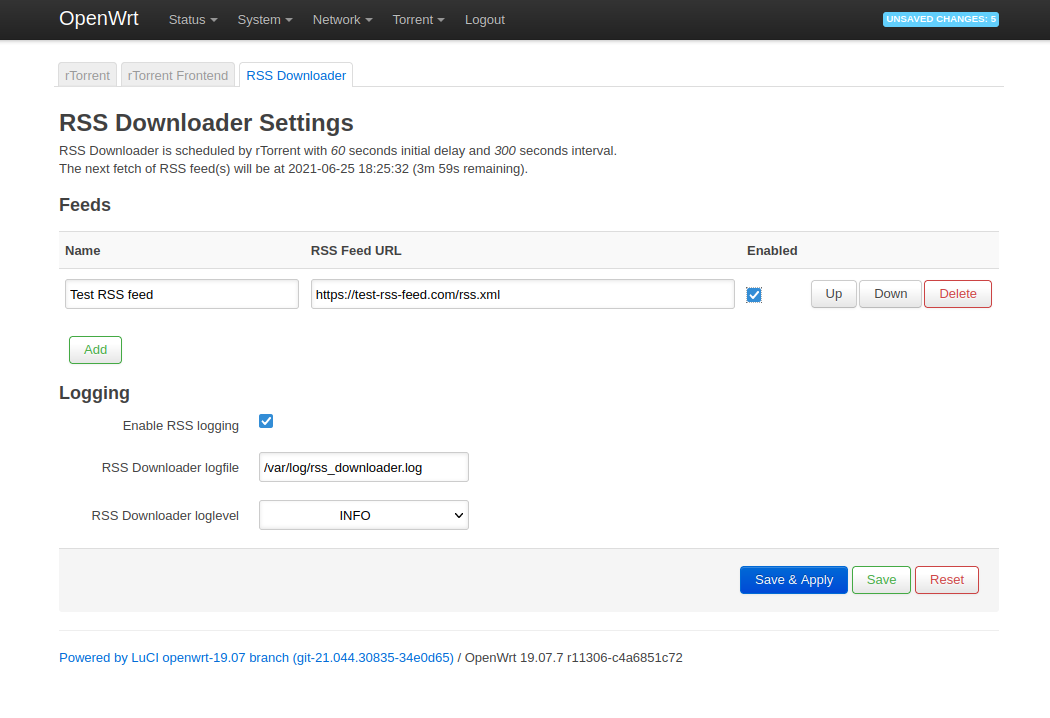Open the Unsaved Changes indicator
Screen dimensions: 1050x718
pos(940,19)
